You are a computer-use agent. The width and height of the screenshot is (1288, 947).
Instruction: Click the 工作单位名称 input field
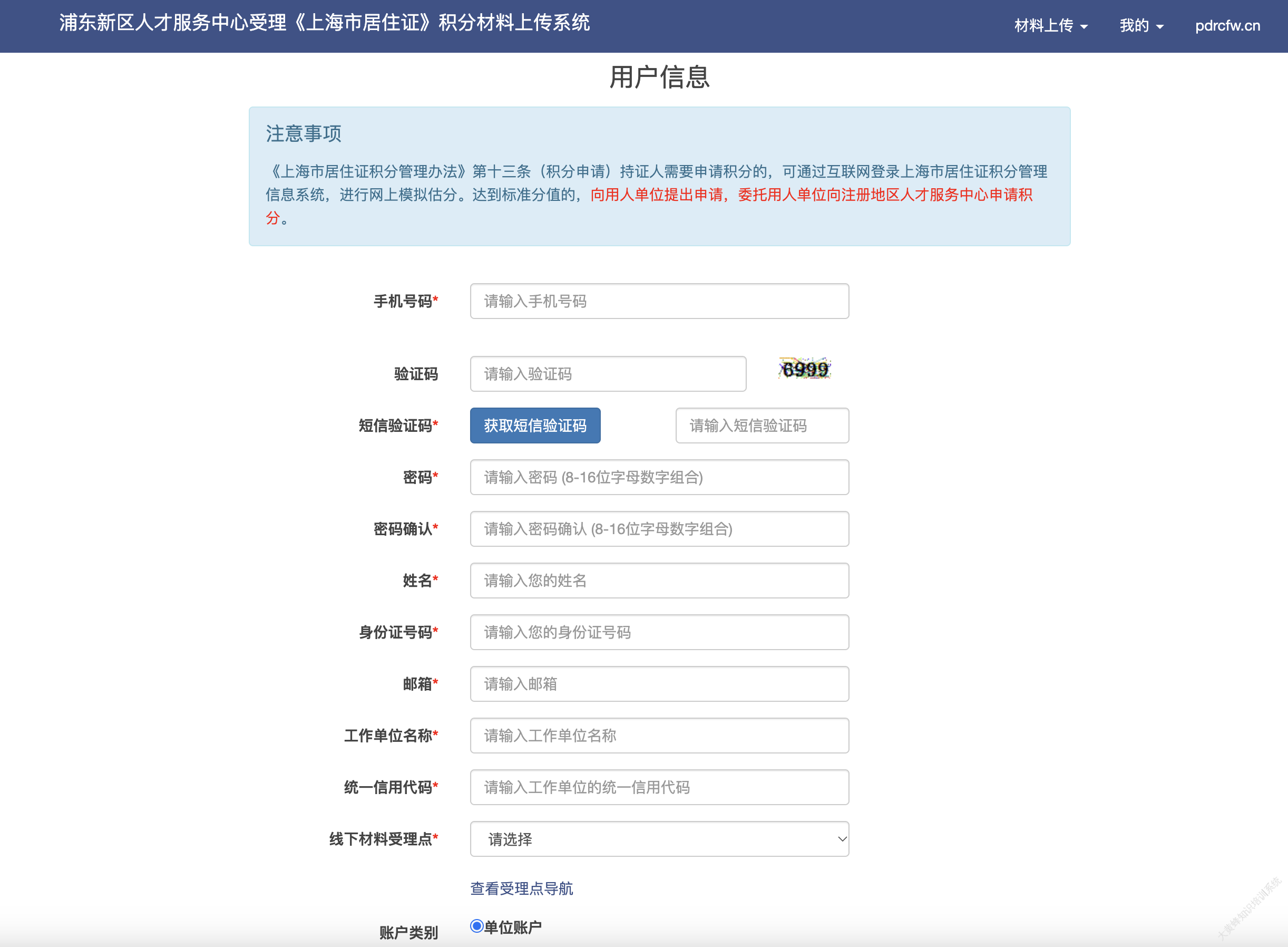tap(659, 736)
